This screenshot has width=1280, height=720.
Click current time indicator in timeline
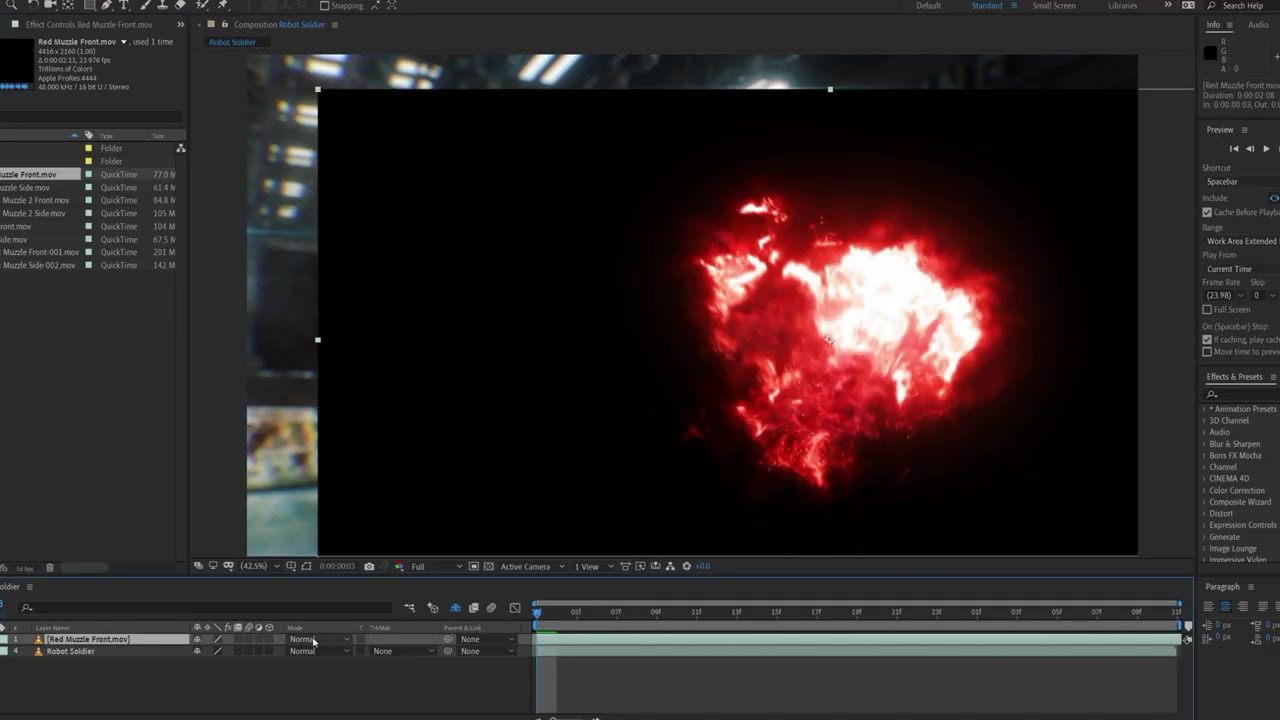[536, 612]
